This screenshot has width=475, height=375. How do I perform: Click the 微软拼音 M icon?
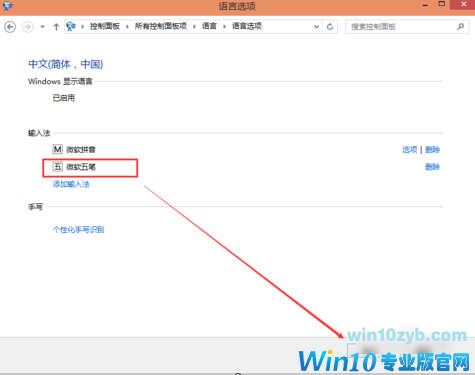pyautogui.click(x=57, y=149)
